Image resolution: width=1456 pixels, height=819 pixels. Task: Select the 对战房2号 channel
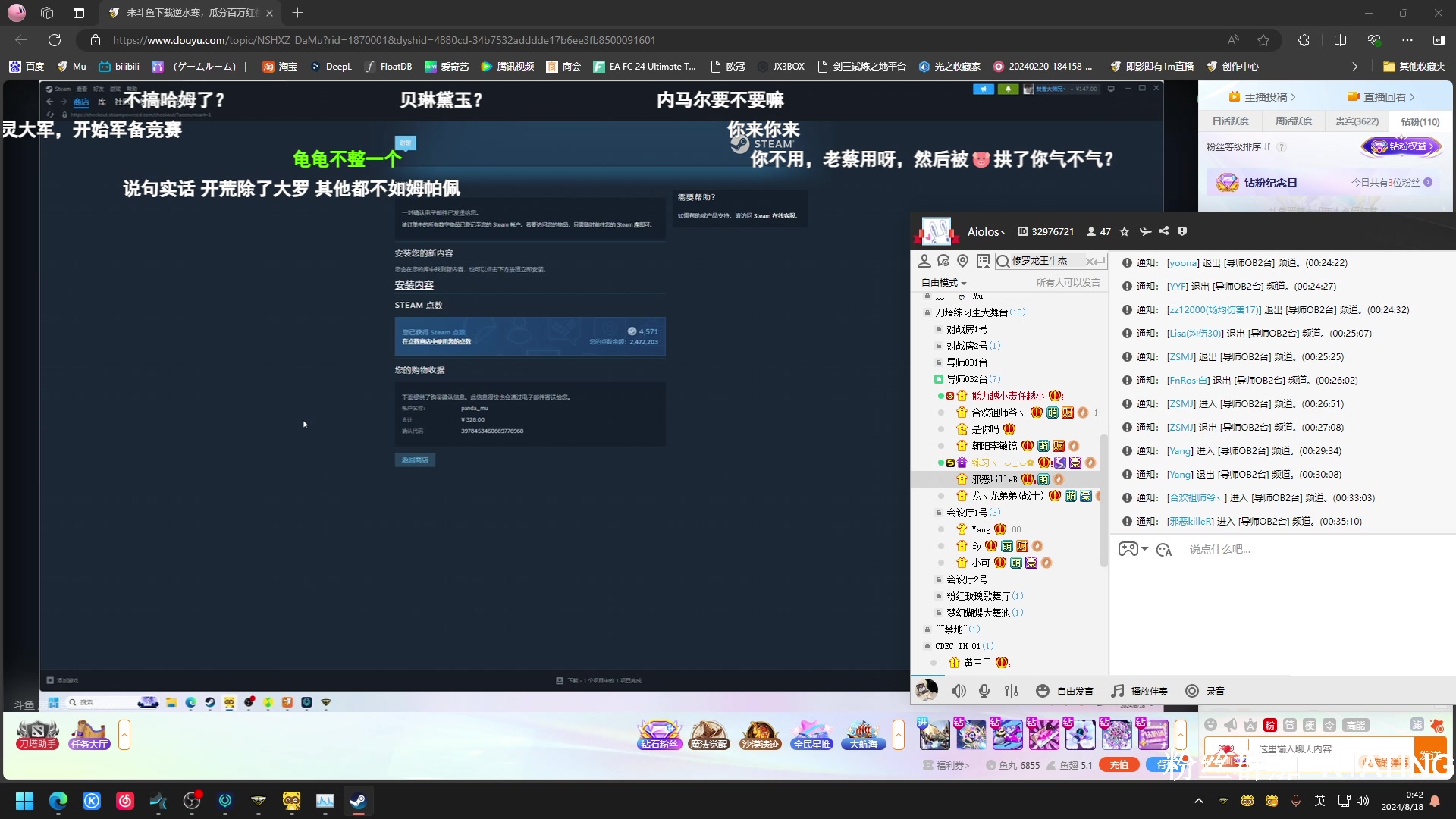[x=973, y=346]
